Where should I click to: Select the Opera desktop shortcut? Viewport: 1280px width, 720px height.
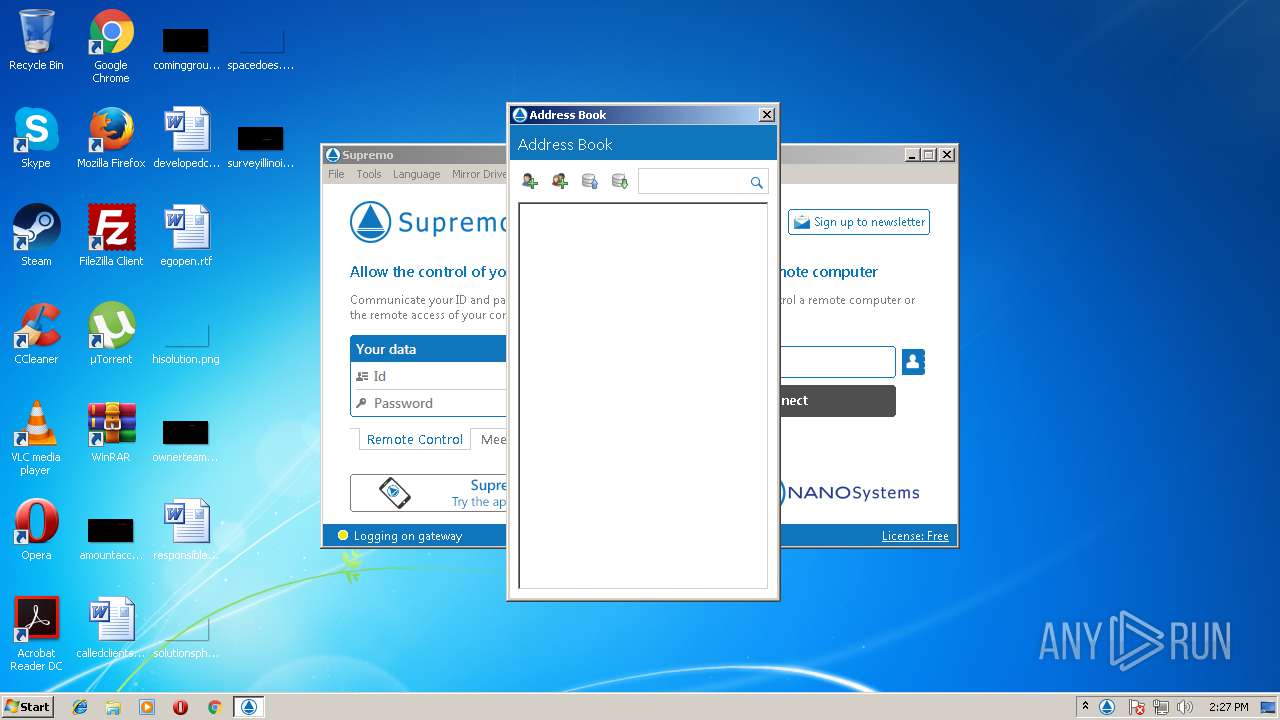[x=36, y=530]
